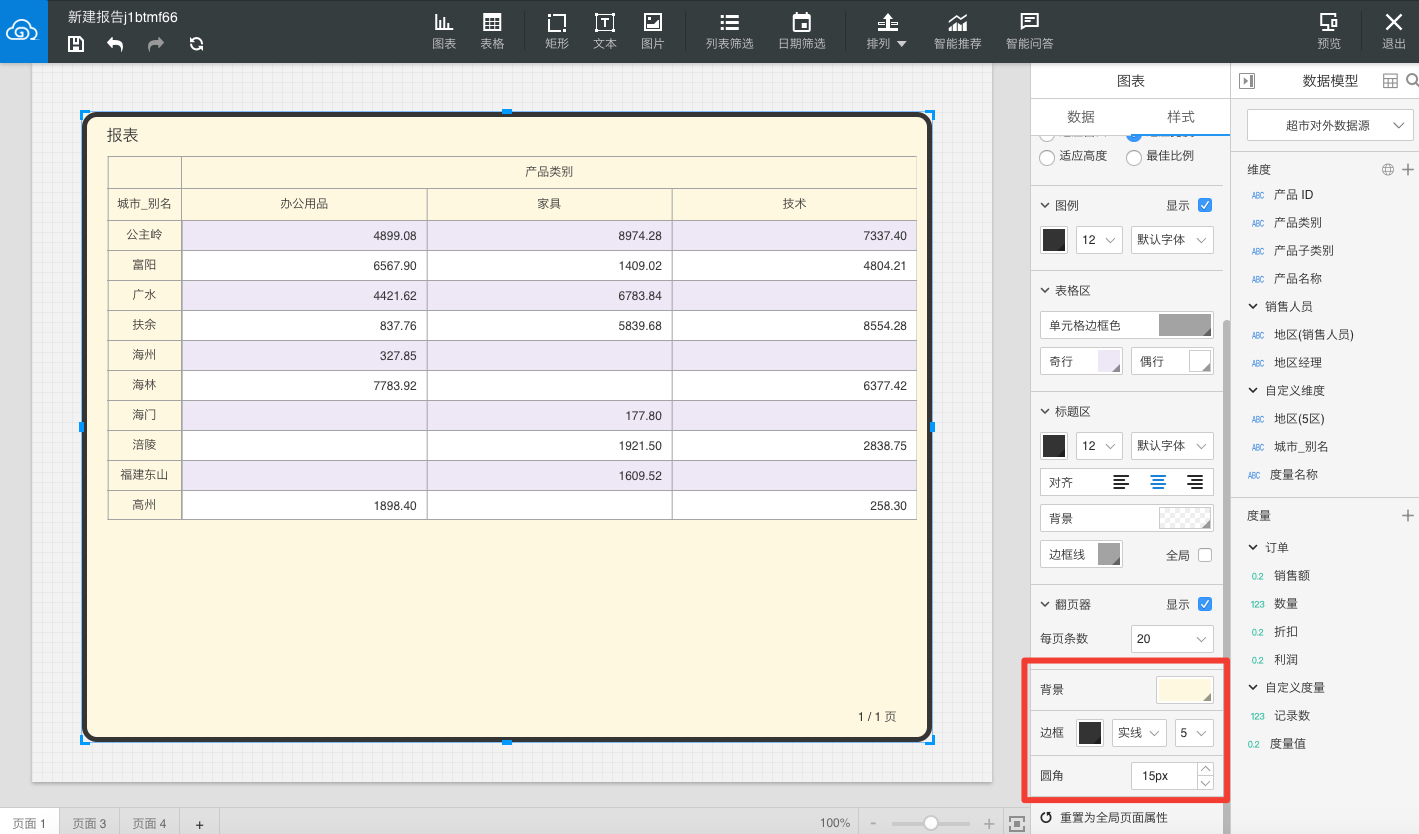Enable the 全局 checkbox next to 边框线

click(1205, 555)
